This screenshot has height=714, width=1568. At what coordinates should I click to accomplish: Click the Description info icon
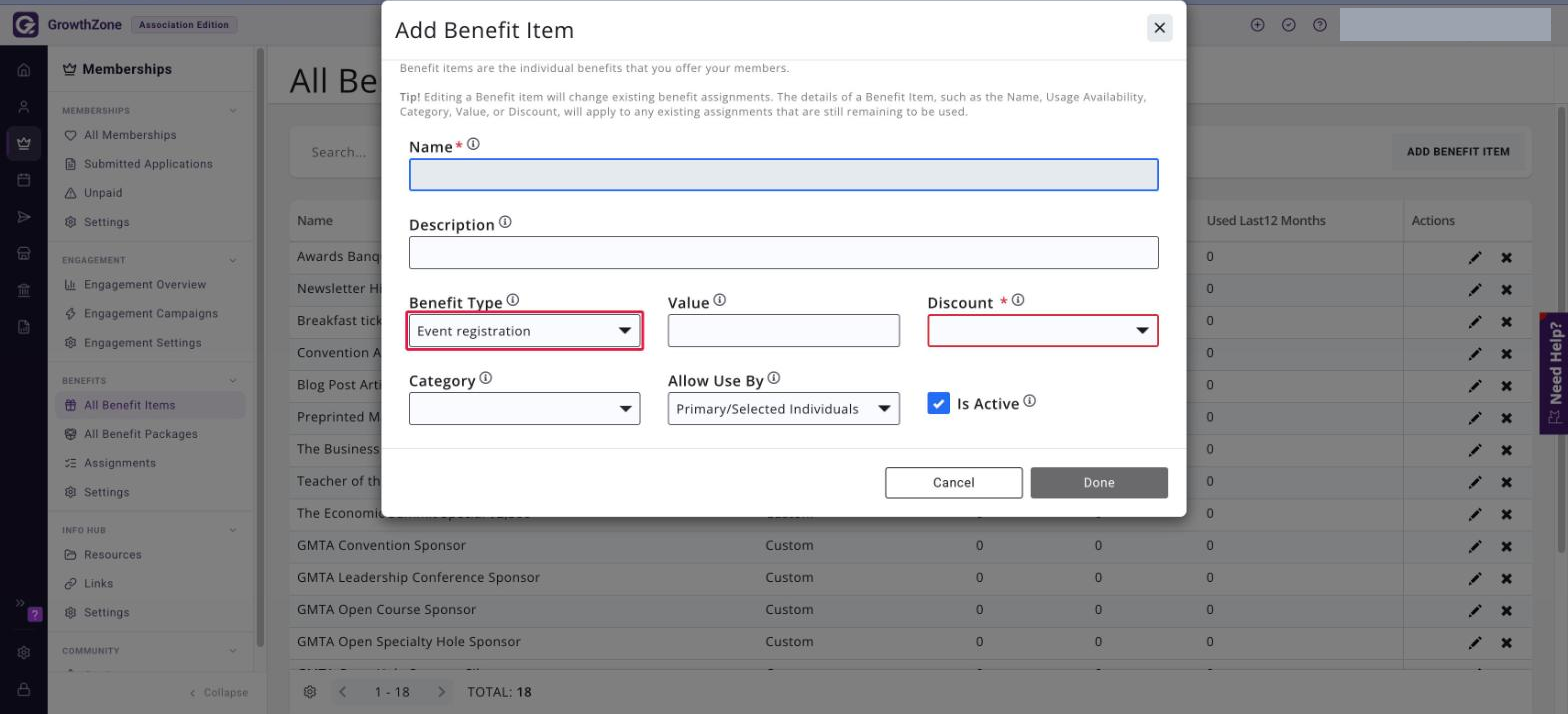[x=505, y=222]
